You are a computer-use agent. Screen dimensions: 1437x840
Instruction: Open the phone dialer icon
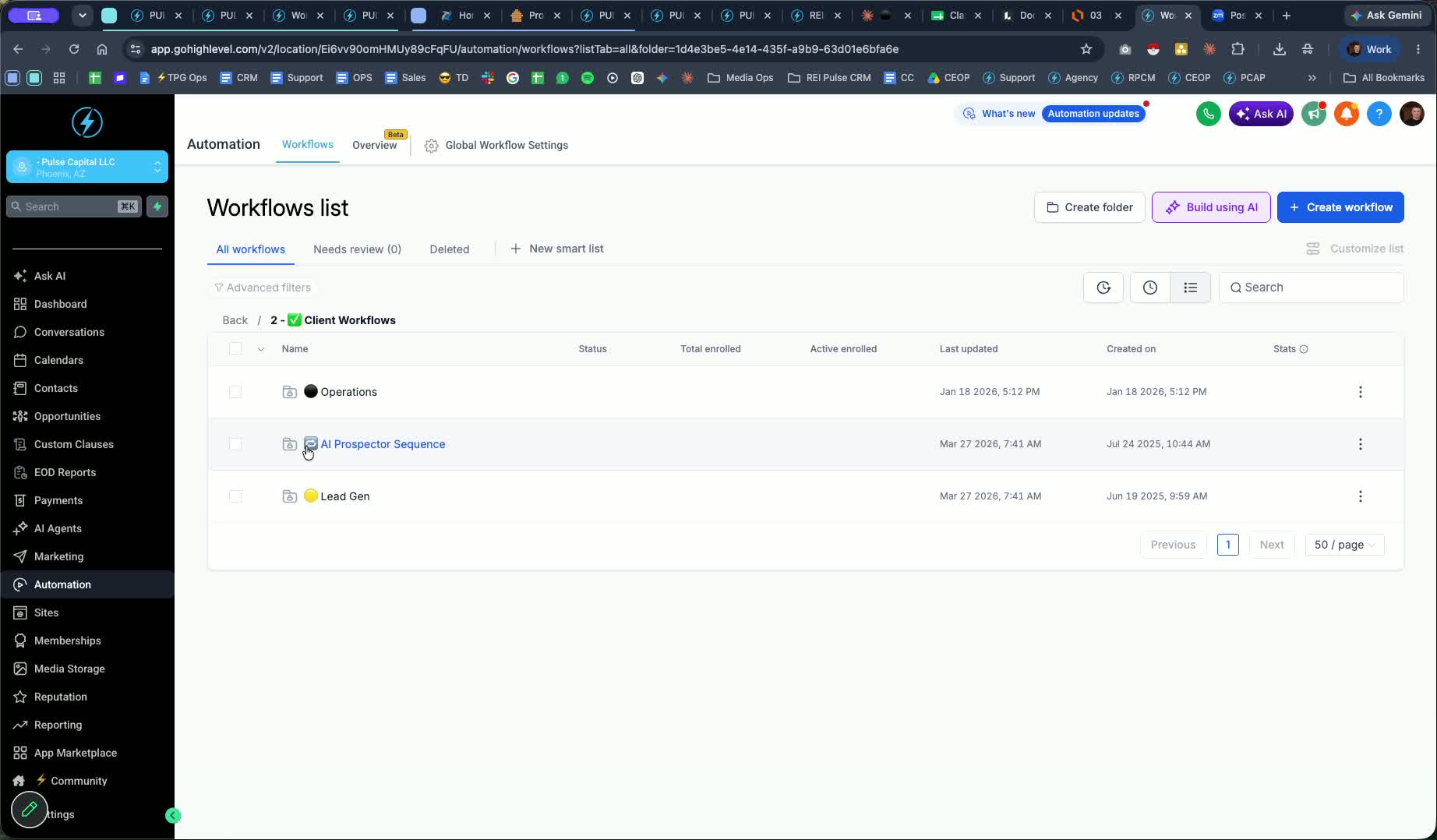click(x=1208, y=114)
